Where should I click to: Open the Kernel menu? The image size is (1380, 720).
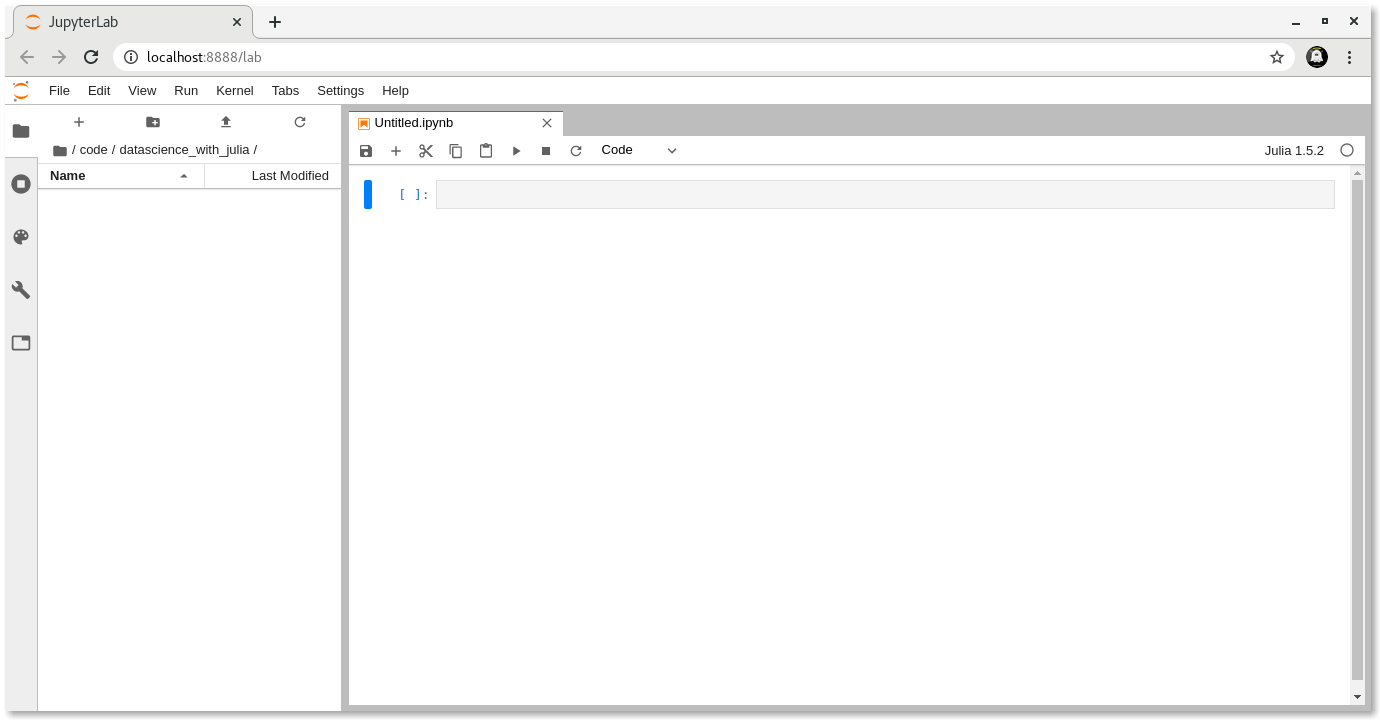tap(234, 91)
